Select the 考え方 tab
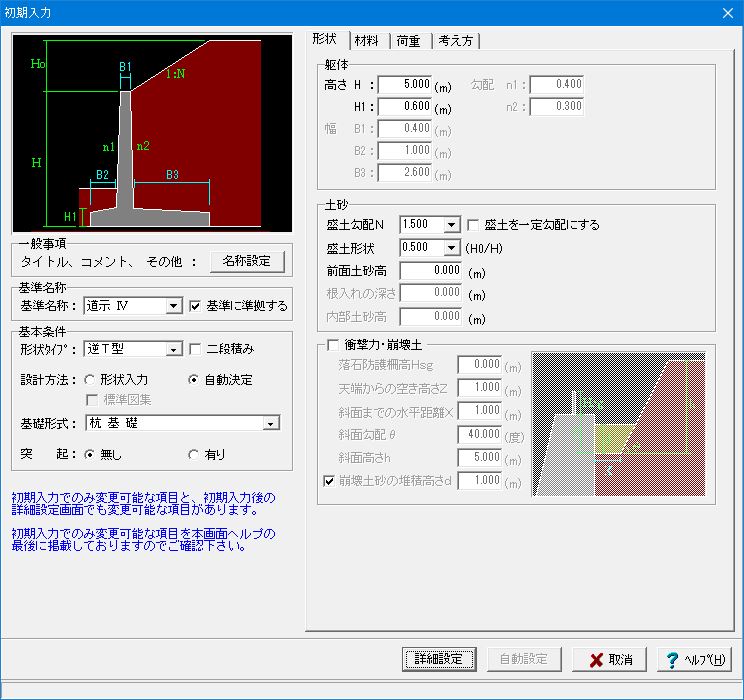The height and width of the screenshot is (700, 744). (456, 41)
